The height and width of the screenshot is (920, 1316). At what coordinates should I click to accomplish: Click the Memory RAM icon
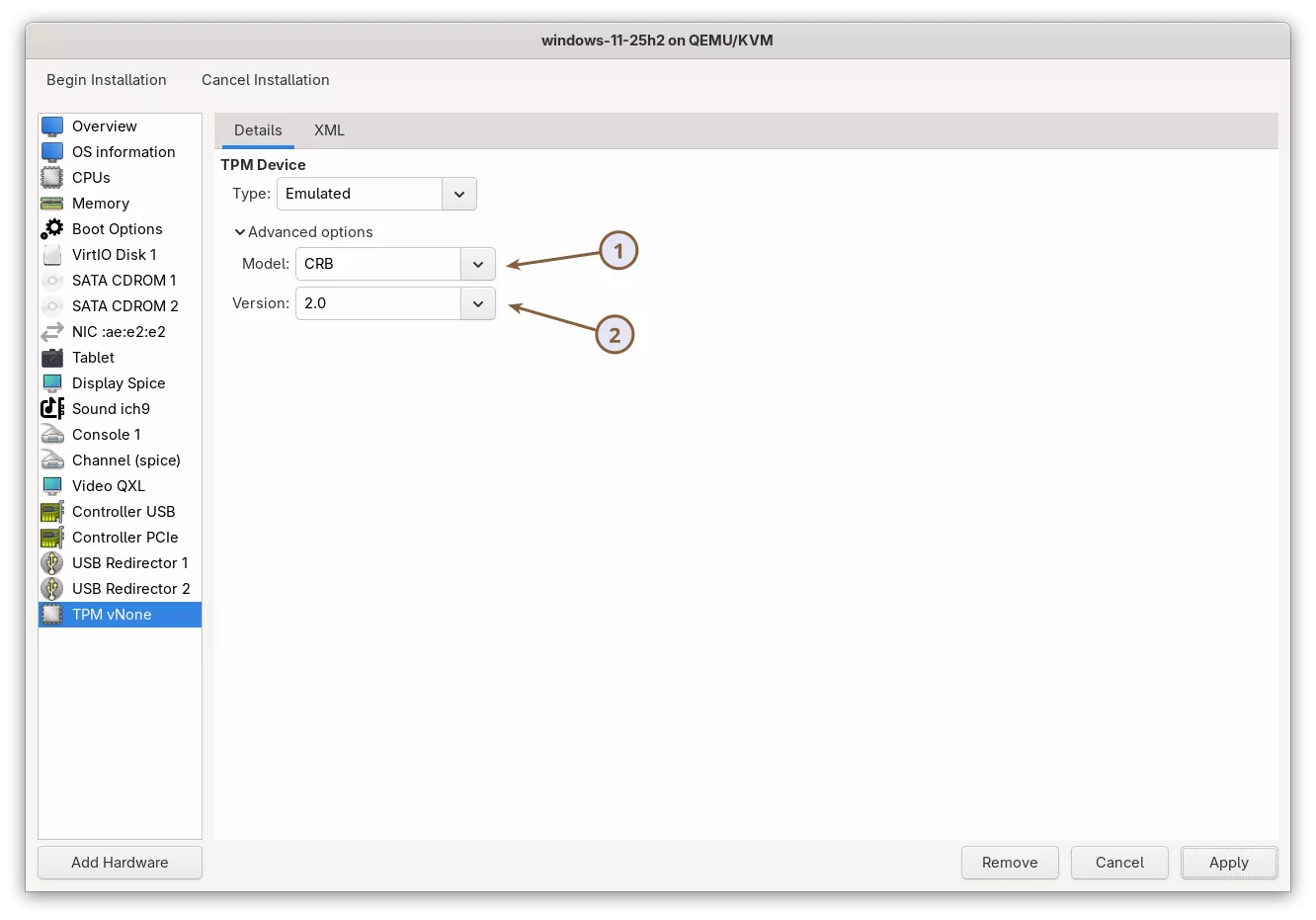(52, 204)
